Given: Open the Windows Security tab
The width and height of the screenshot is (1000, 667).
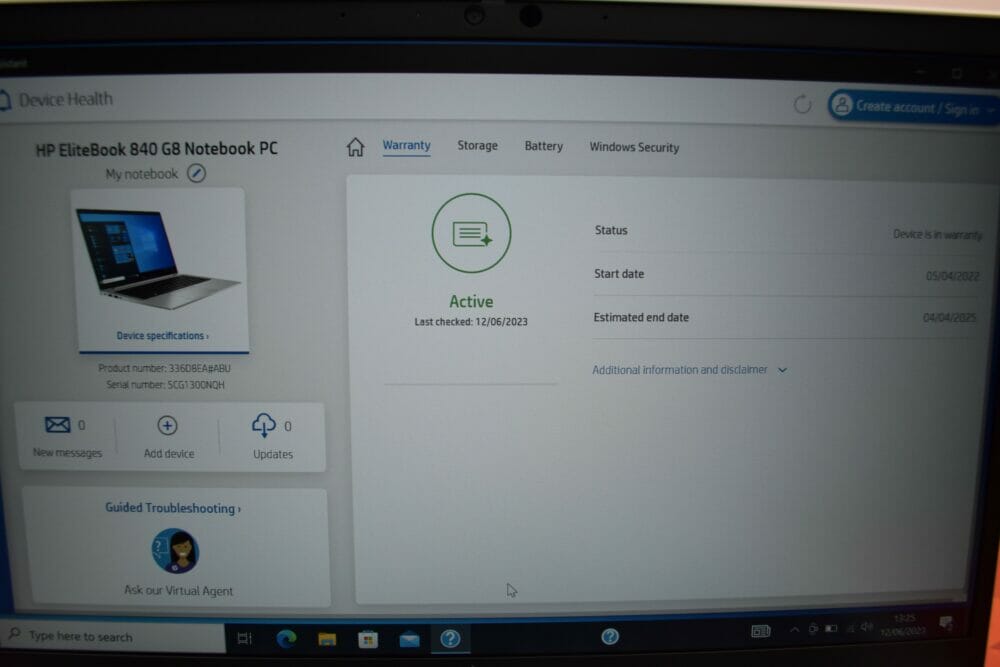Looking at the screenshot, I should (634, 147).
